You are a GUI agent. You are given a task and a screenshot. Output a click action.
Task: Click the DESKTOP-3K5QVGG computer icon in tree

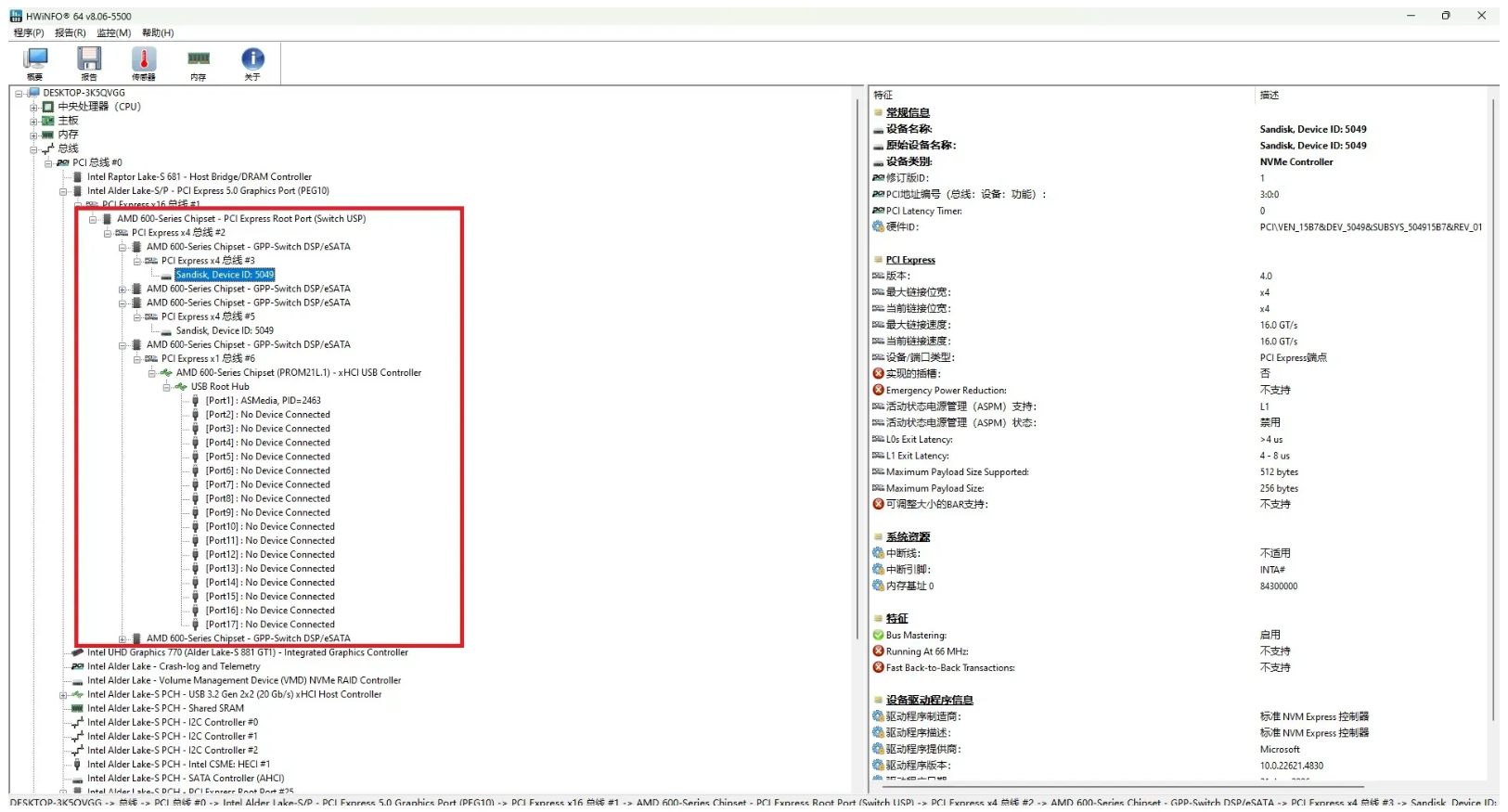(34, 93)
